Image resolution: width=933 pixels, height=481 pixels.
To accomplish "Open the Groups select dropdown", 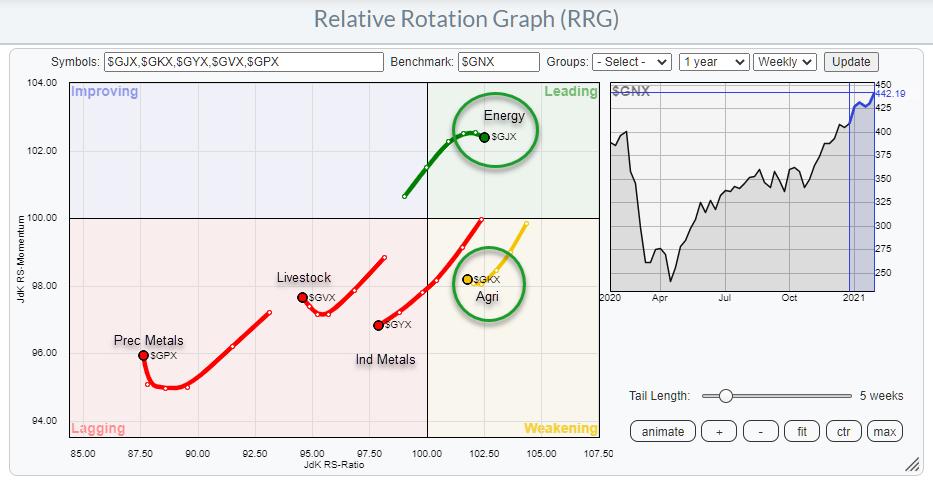I will tap(631, 62).
